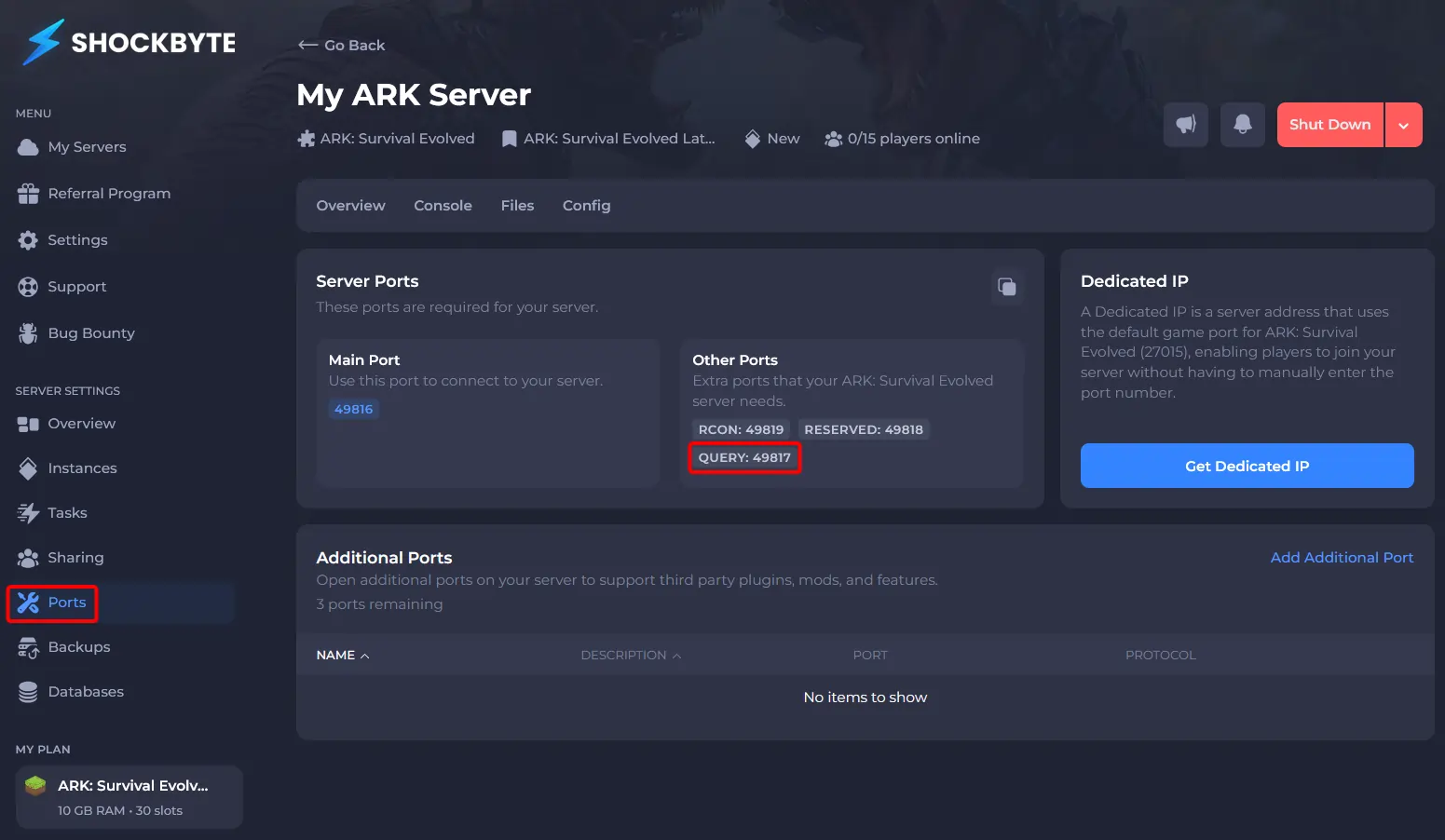Viewport: 1445px width, 840px height.
Task: Click the 0/15 players online text
Action: coord(913,139)
